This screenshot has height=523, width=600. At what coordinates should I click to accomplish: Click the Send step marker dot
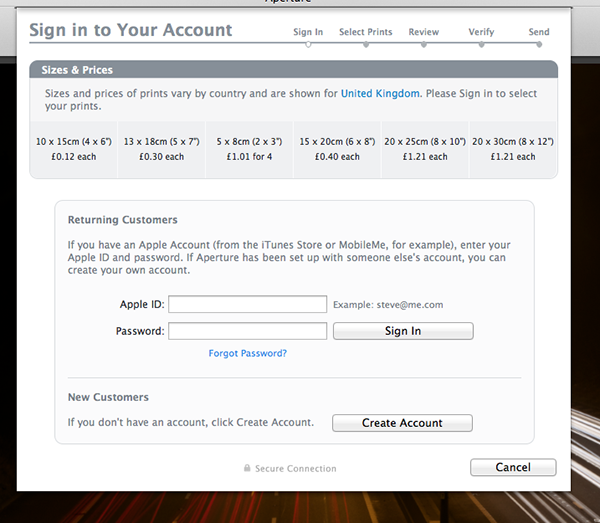pyautogui.click(x=539, y=44)
